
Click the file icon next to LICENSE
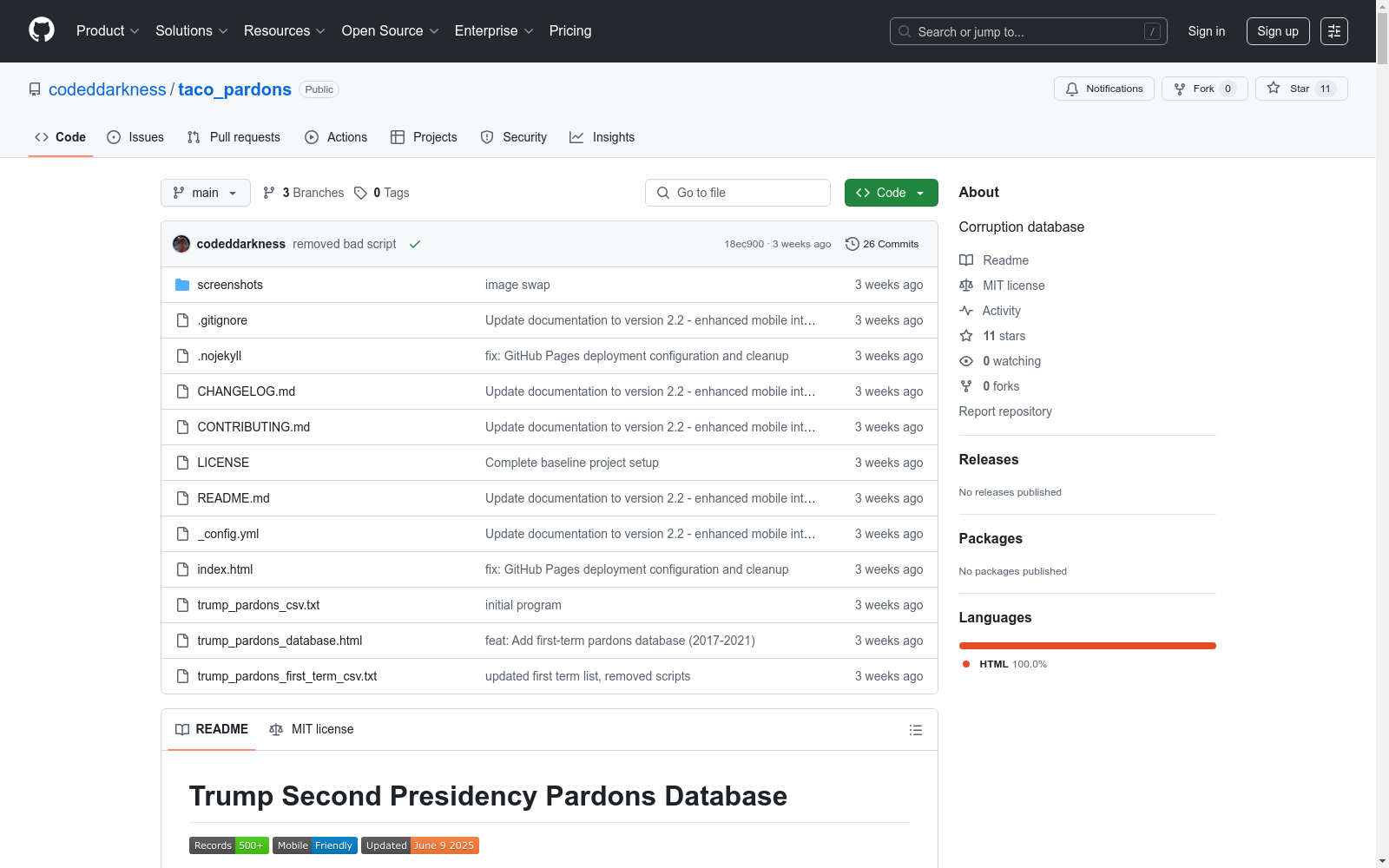tap(182, 463)
